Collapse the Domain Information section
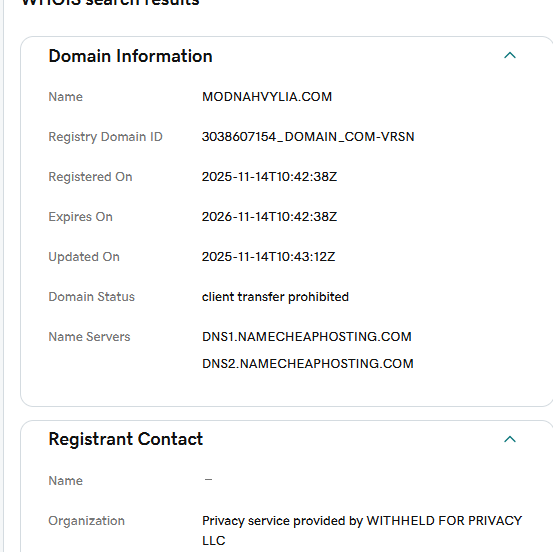Screen dimensions: 553x552 pyautogui.click(x=510, y=55)
